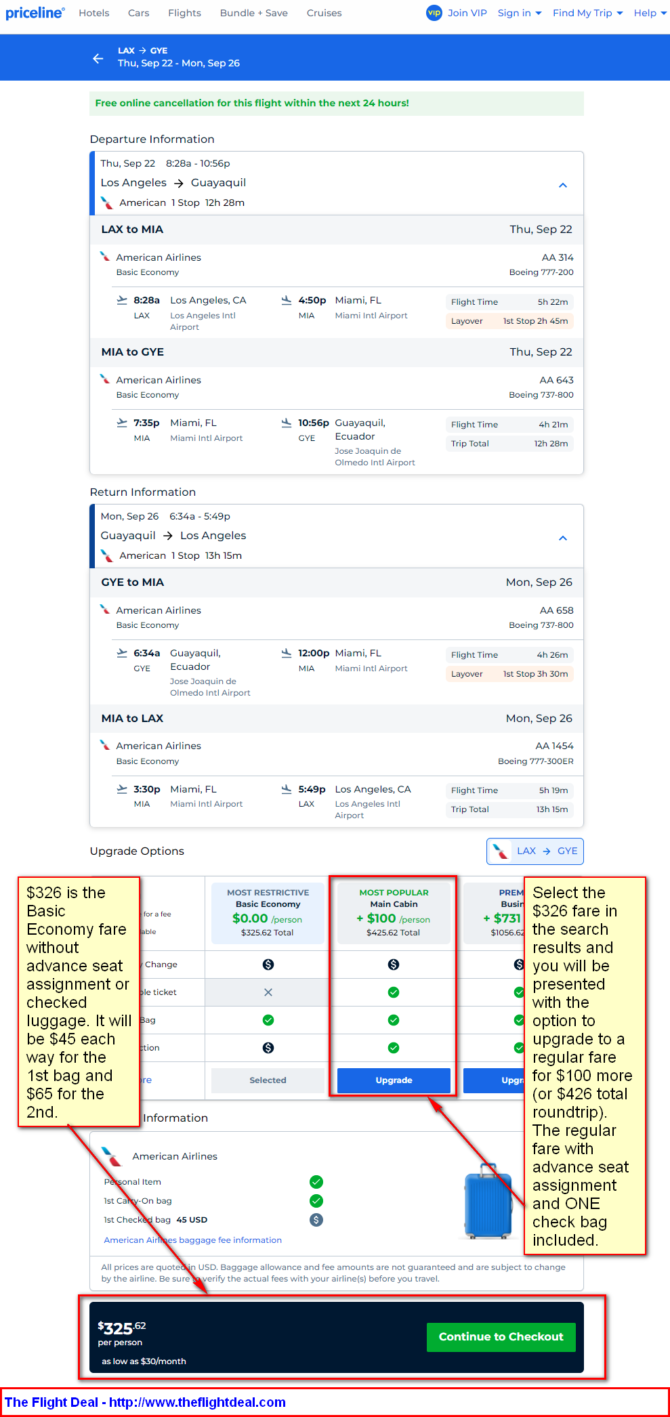Screen dimensions: 670x1417
Task: Open the Find My Trip dropdown
Action: (588, 13)
